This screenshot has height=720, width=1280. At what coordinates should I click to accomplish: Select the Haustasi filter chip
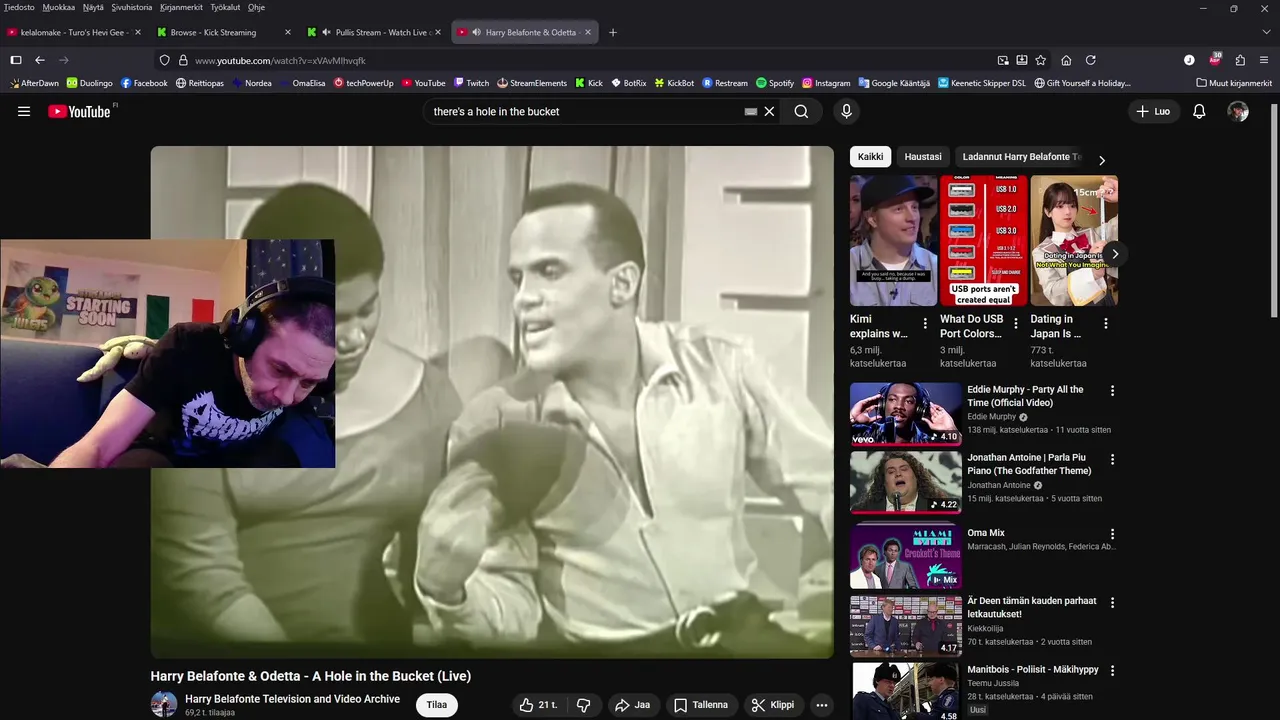point(923,157)
